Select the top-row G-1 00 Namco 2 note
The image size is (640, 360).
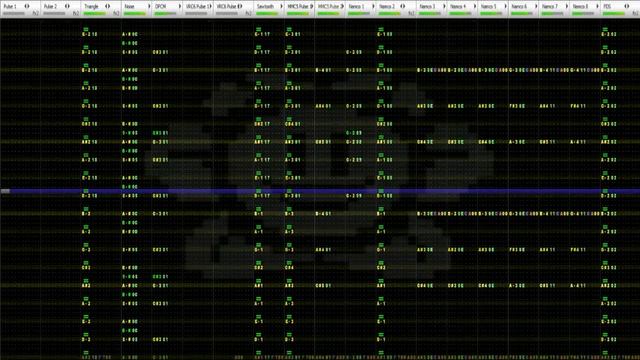[x=384, y=34]
